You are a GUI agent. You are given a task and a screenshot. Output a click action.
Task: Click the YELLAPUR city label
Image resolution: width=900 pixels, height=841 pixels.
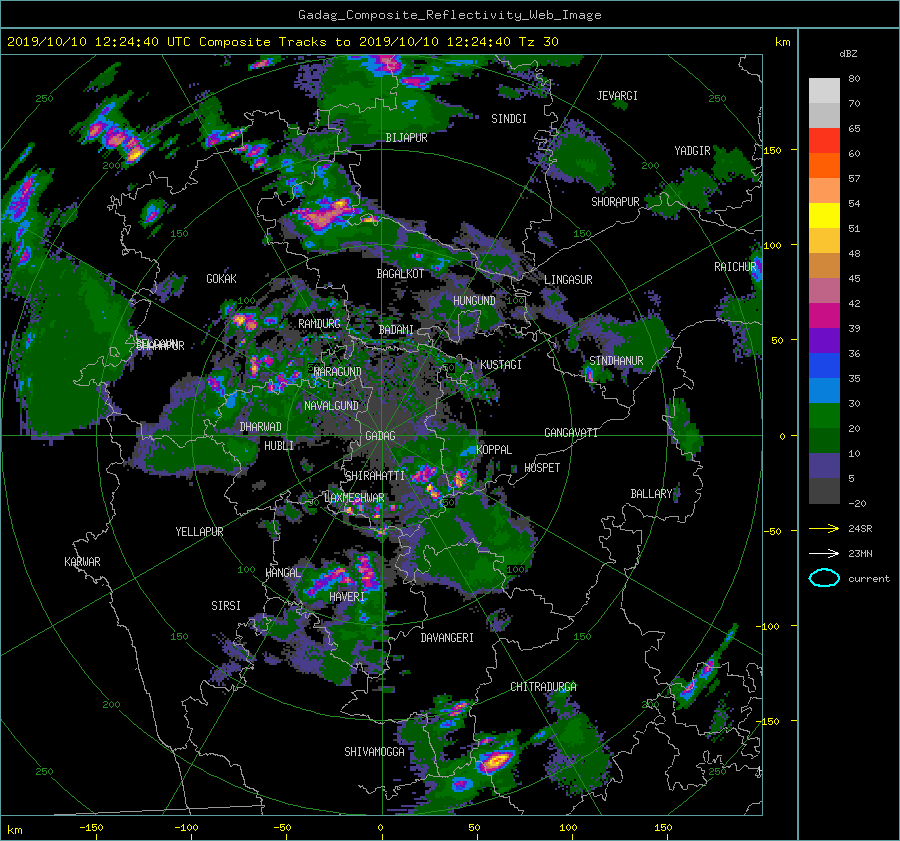pos(199,532)
